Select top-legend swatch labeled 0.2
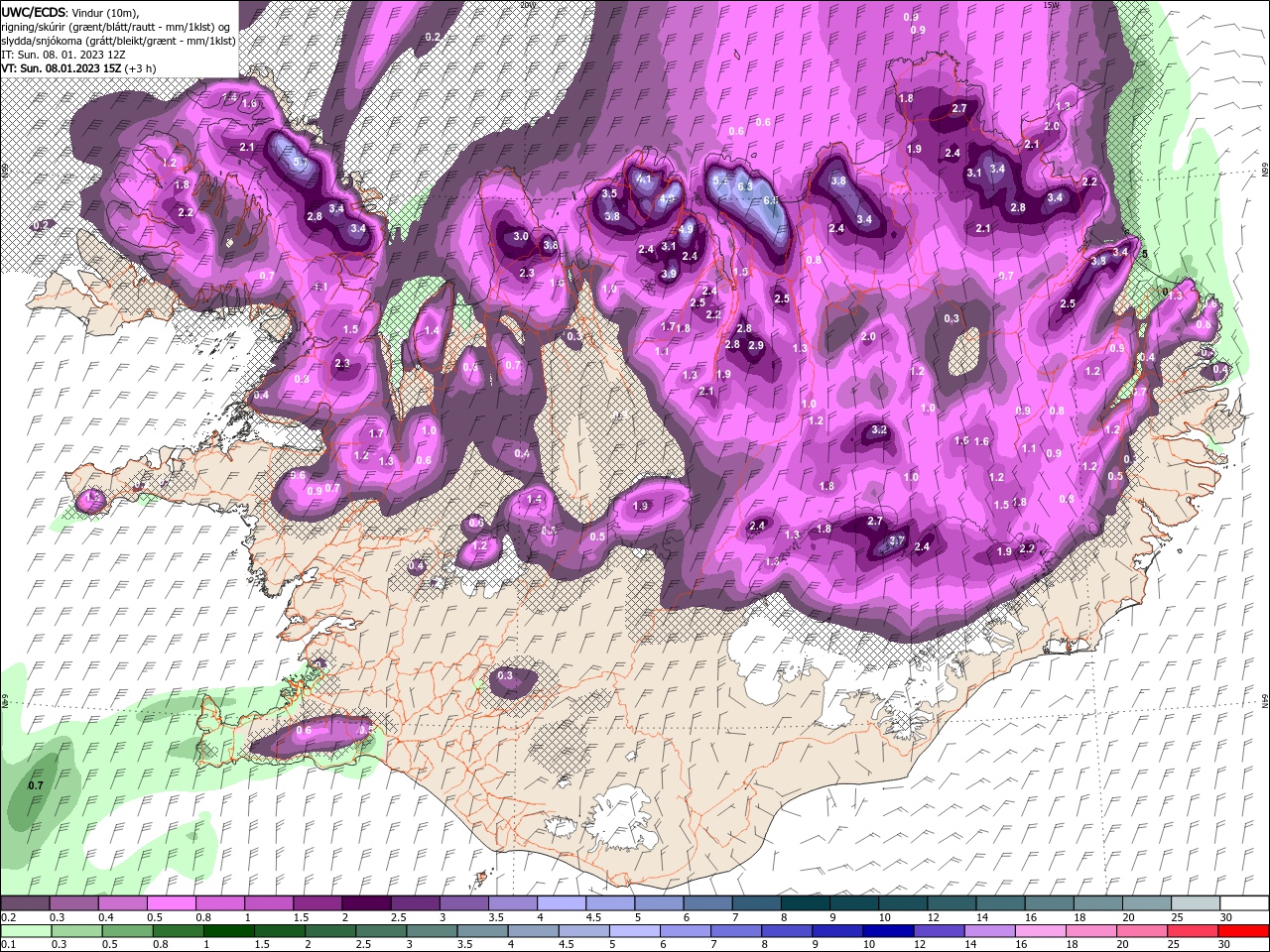The width and height of the screenshot is (1270, 952). [x=25, y=903]
